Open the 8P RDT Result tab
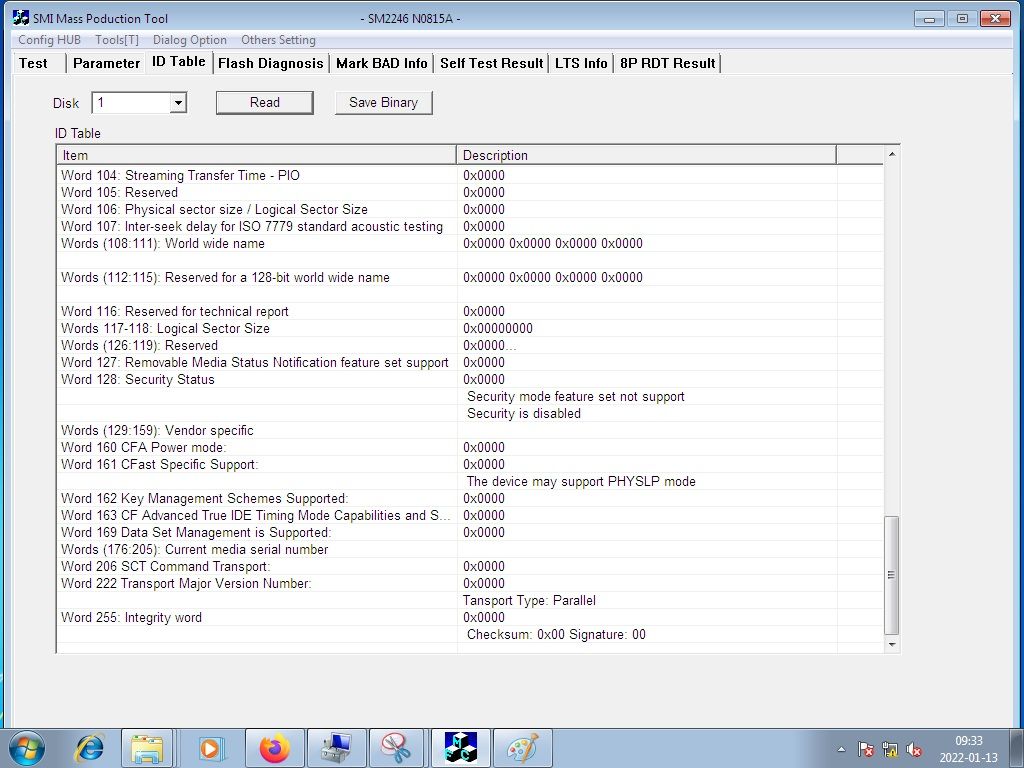 pyautogui.click(x=667, y=63)
